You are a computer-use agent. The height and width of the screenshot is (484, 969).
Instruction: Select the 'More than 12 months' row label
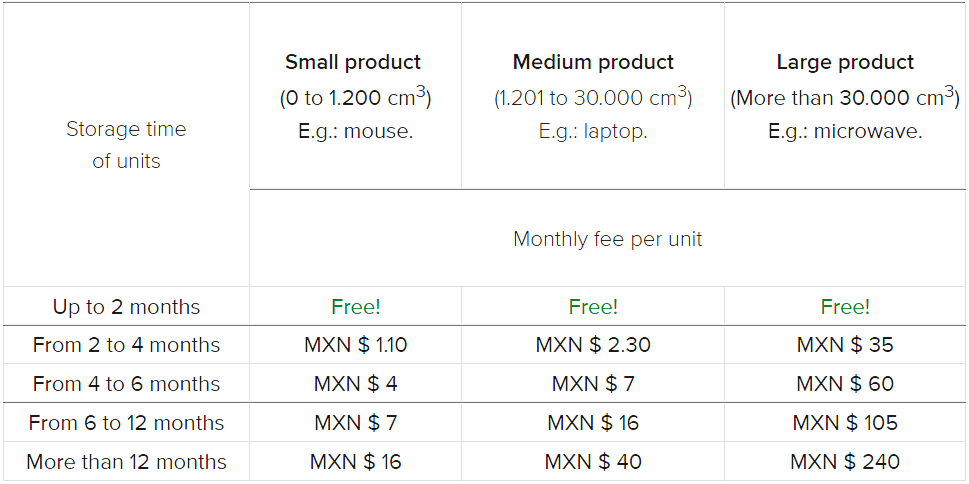pyautogui.click(x=126, y=462)
